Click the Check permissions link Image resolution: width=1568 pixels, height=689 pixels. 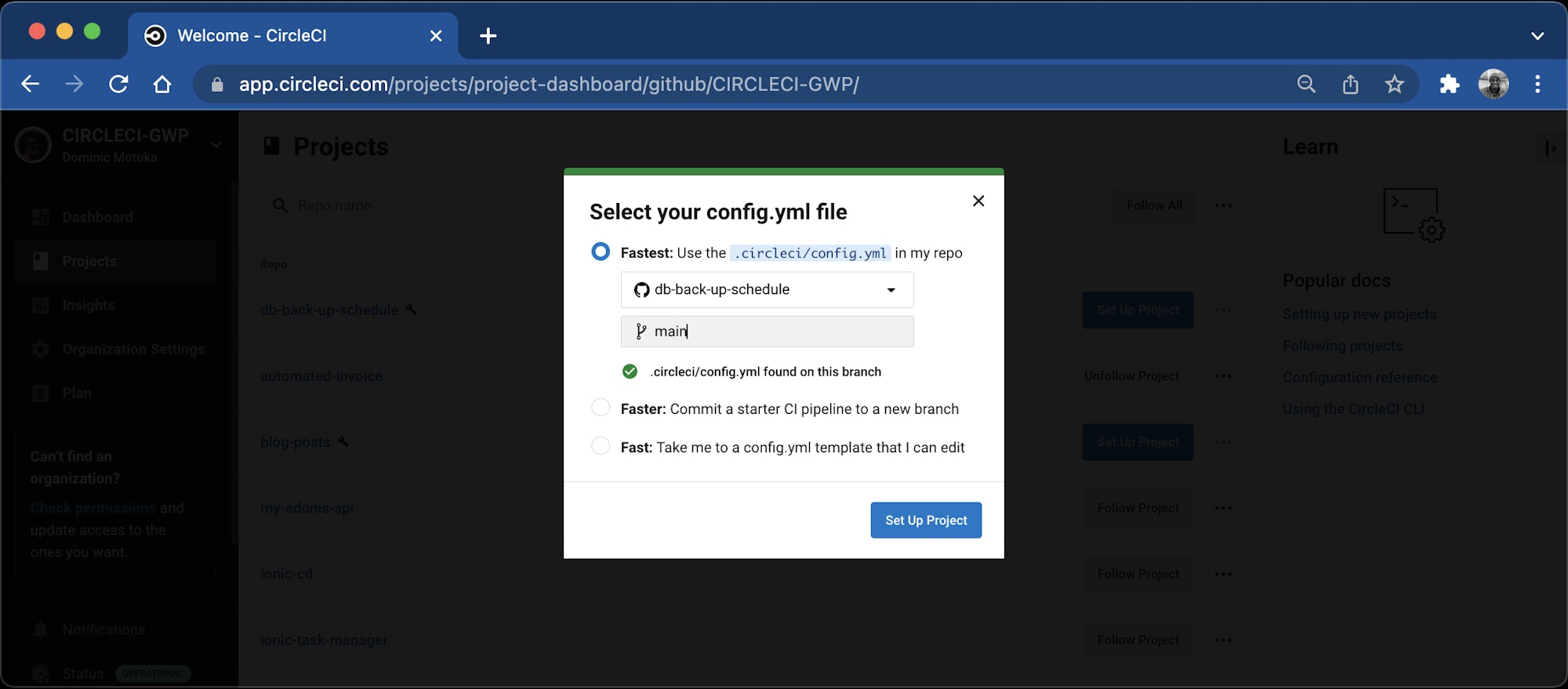tap(93, 508)
